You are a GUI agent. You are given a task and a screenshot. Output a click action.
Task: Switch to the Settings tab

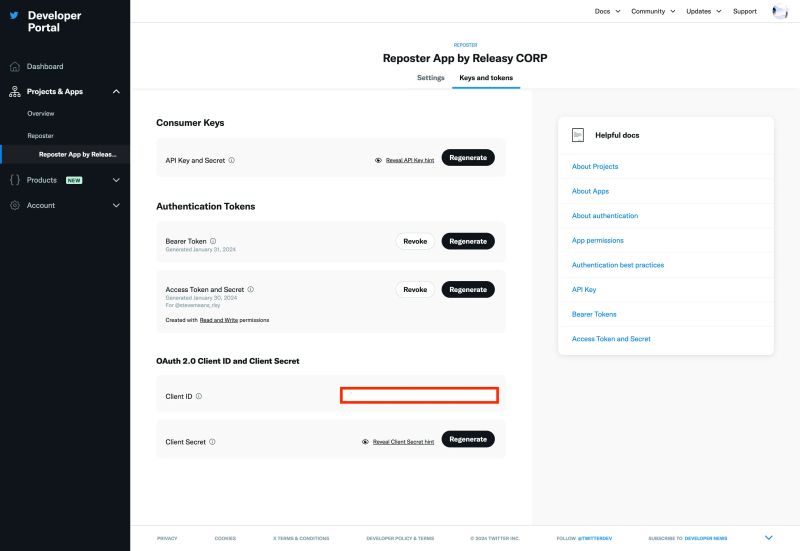point(431,78)
